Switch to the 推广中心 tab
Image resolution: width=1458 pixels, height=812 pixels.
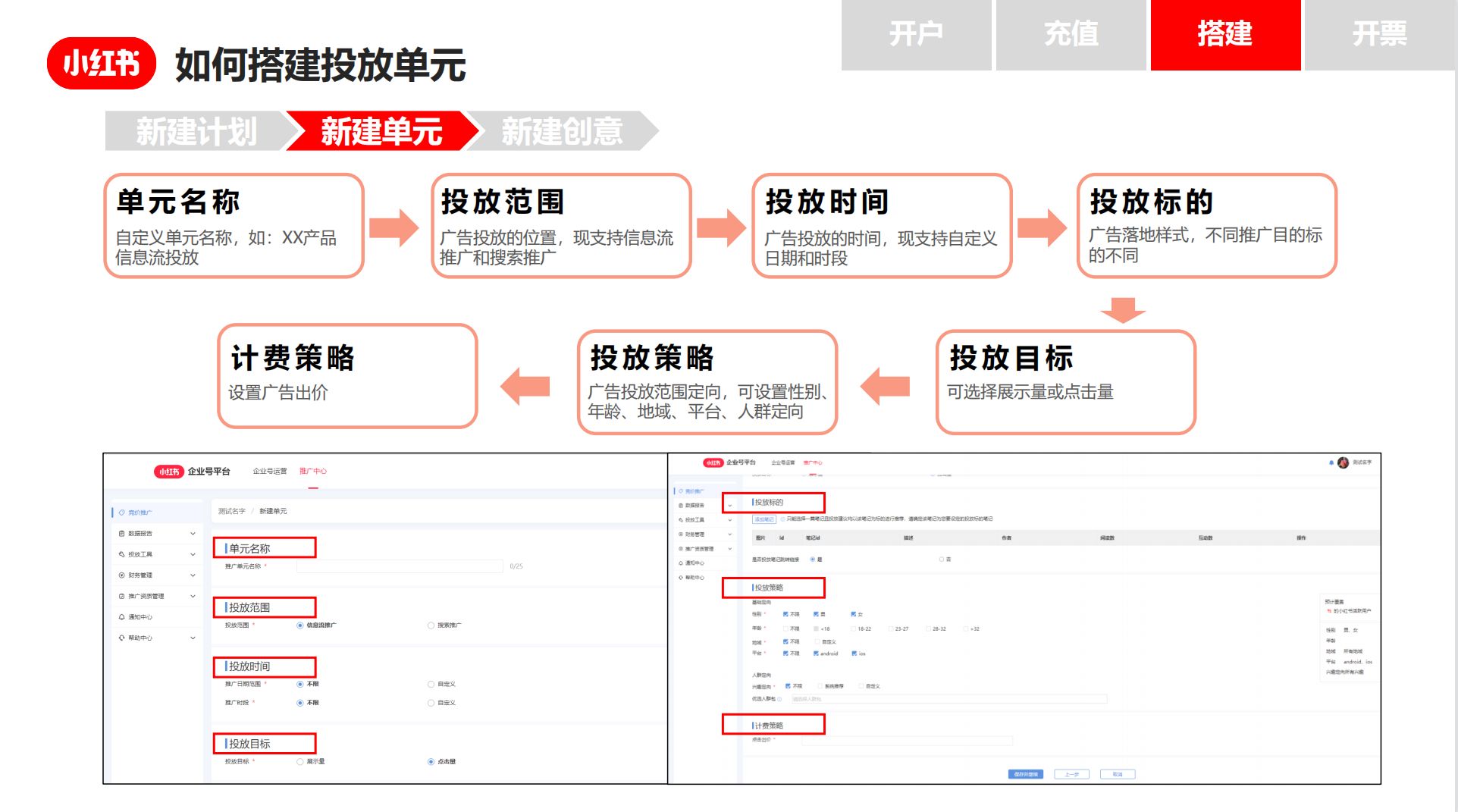point(312,471)
